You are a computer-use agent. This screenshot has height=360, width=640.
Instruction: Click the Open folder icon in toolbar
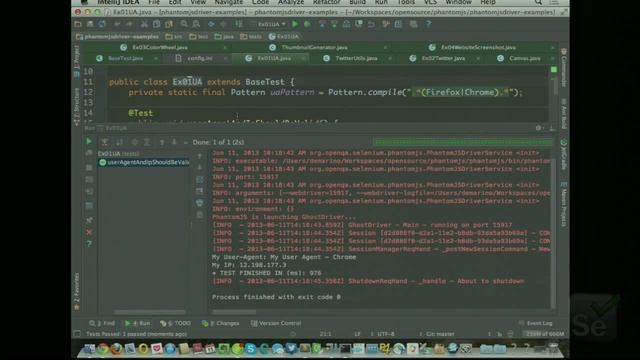point(78,24)
